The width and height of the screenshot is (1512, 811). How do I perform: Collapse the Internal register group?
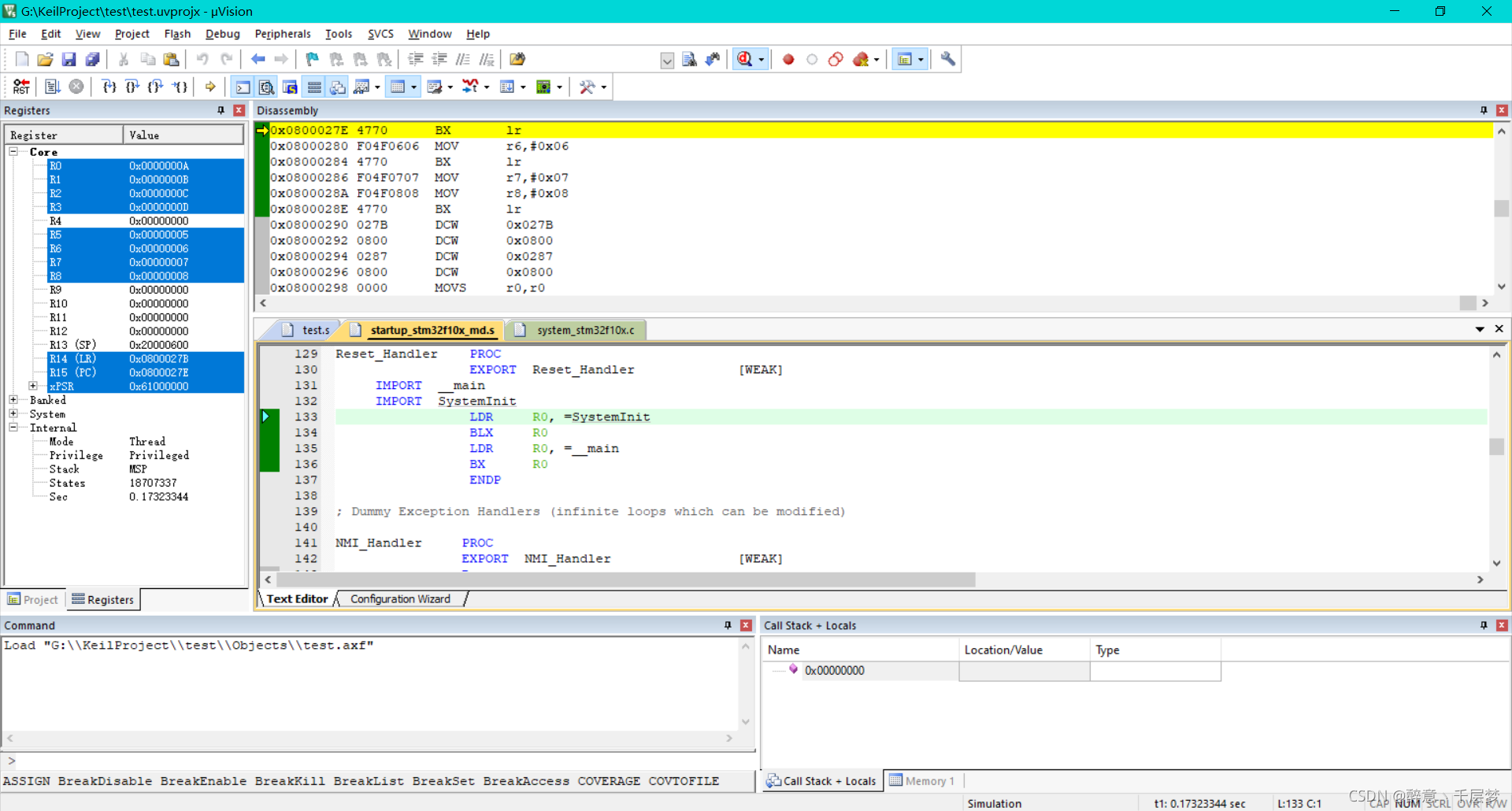pyautogui.click(x=13, y=428)
